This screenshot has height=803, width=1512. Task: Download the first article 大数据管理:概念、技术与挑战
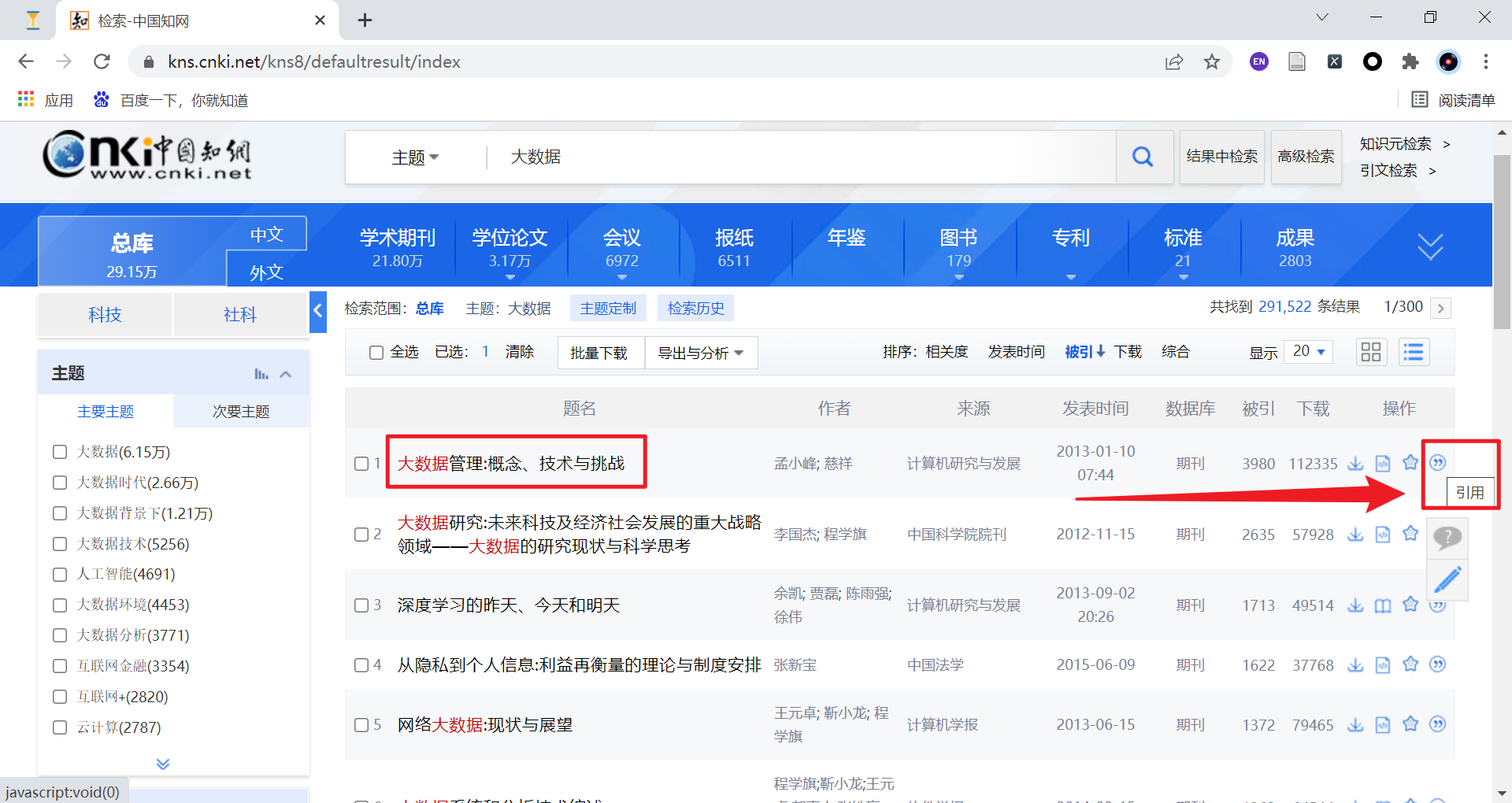pos(1355,464)
